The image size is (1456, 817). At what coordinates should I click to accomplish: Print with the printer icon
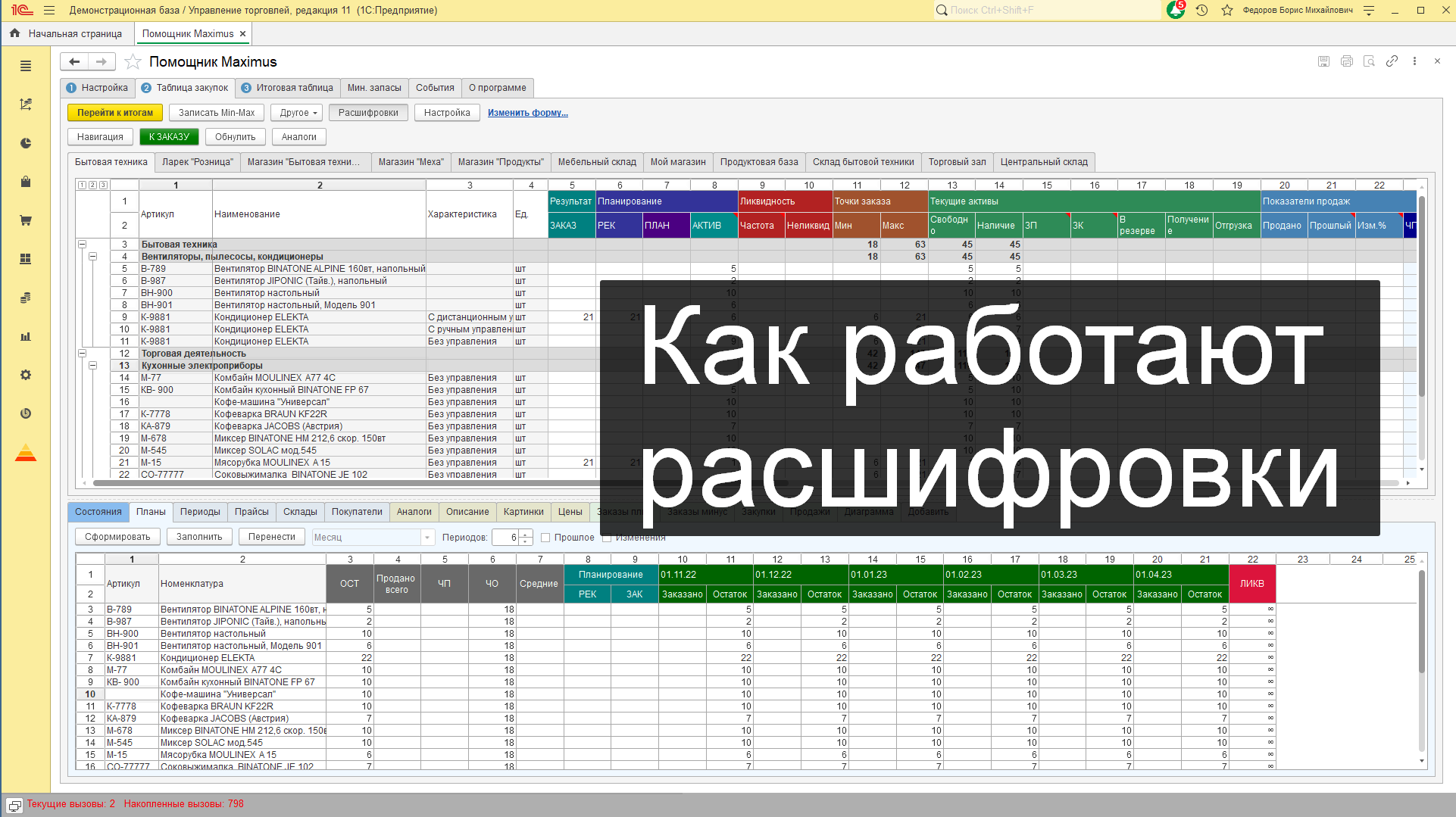pos(1346,61)
